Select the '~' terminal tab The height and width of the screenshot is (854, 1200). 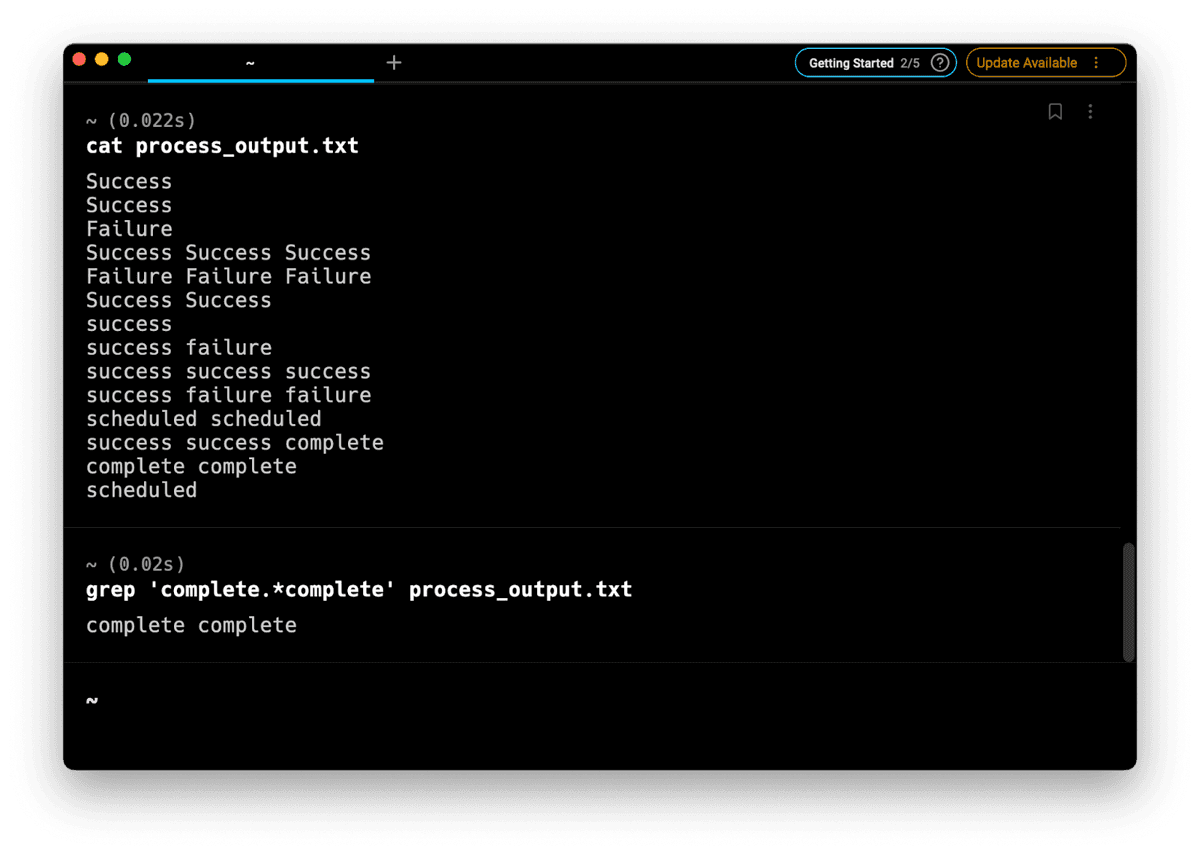(x=250, y=63)
